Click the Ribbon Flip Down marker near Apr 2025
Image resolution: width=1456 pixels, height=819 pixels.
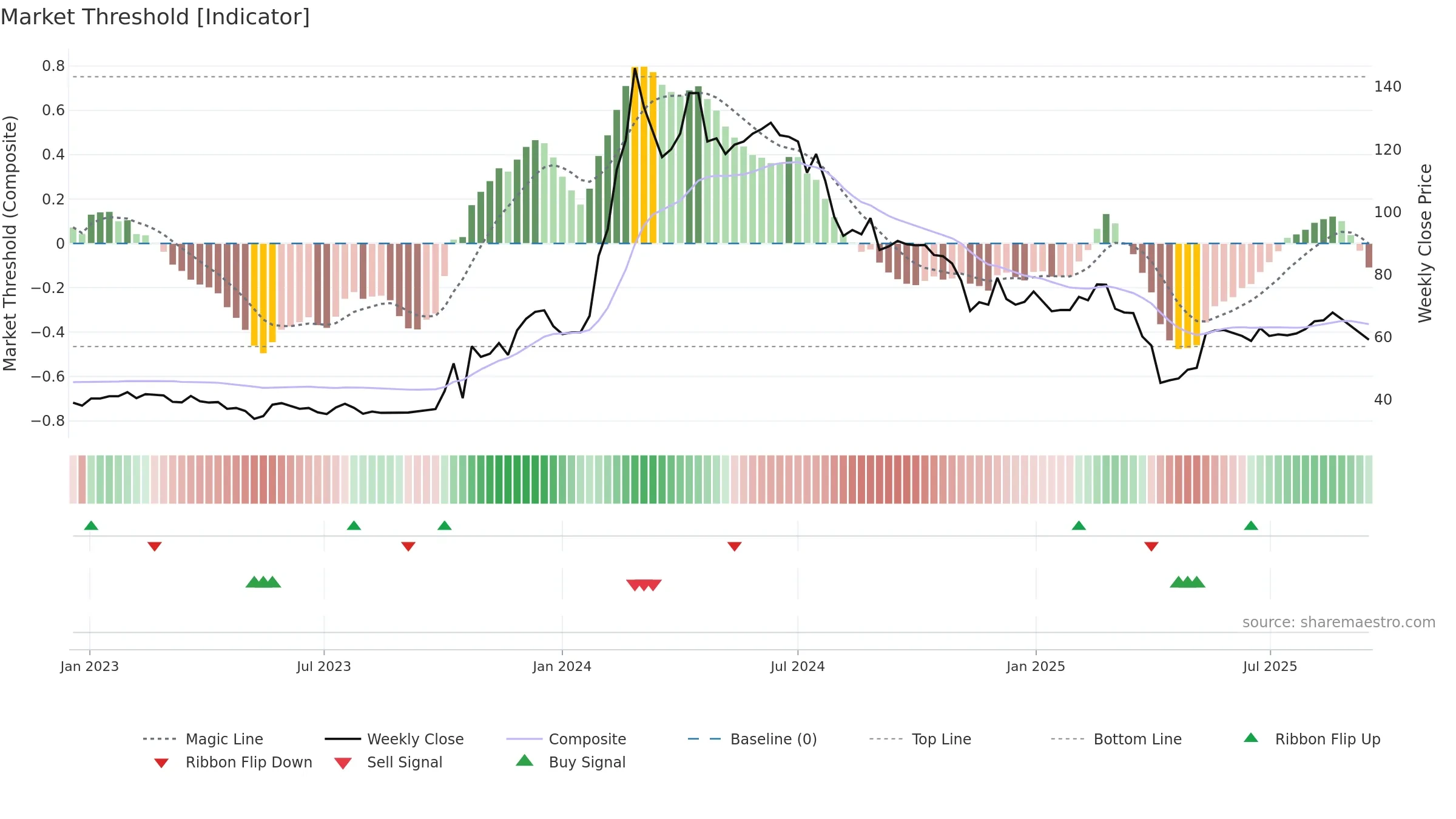1151,547
